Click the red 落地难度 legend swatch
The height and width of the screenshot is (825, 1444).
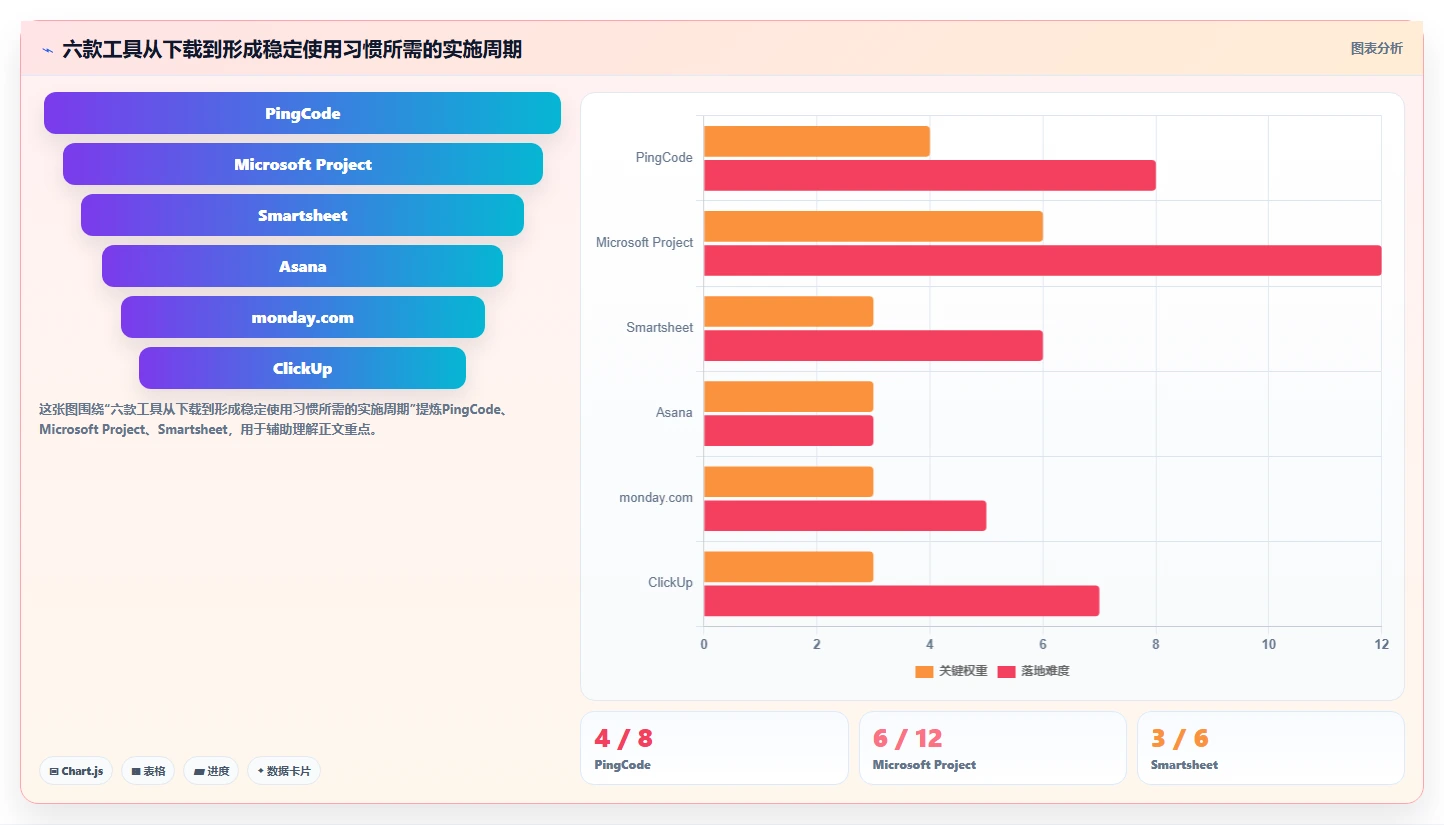tap(1006, 671)
